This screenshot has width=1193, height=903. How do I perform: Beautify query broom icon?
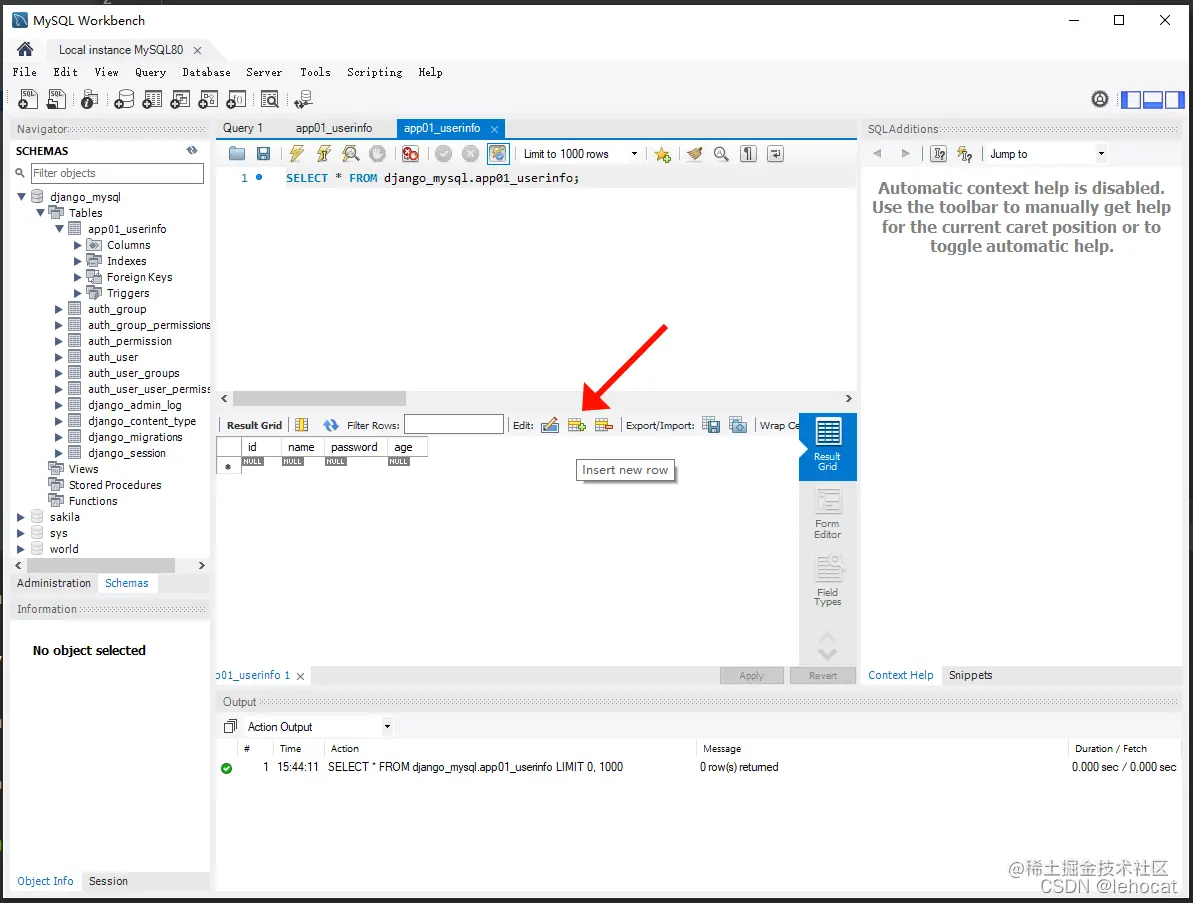694,154
